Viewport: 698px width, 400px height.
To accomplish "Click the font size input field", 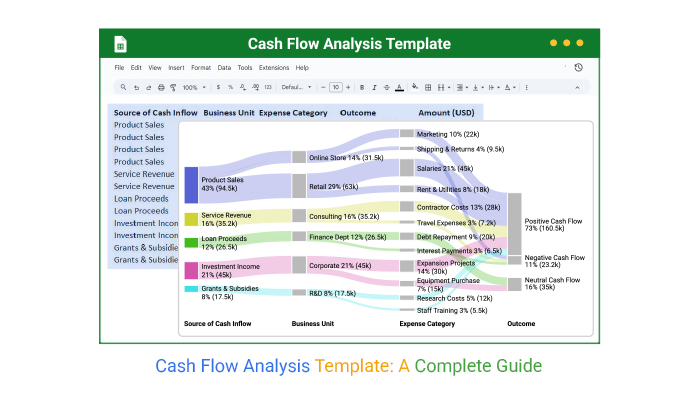I will 336,87.
